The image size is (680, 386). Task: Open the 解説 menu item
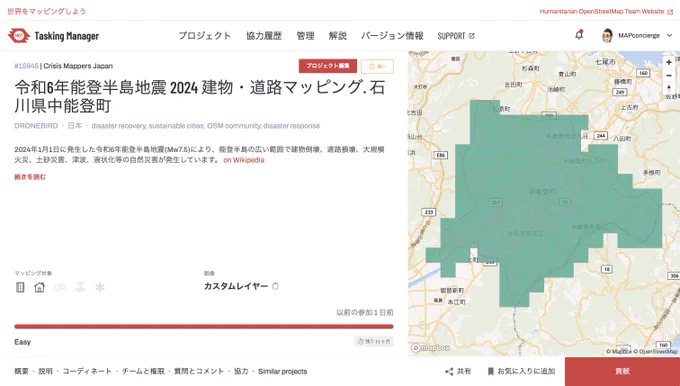pyautogui.click(x=337, y=36)
